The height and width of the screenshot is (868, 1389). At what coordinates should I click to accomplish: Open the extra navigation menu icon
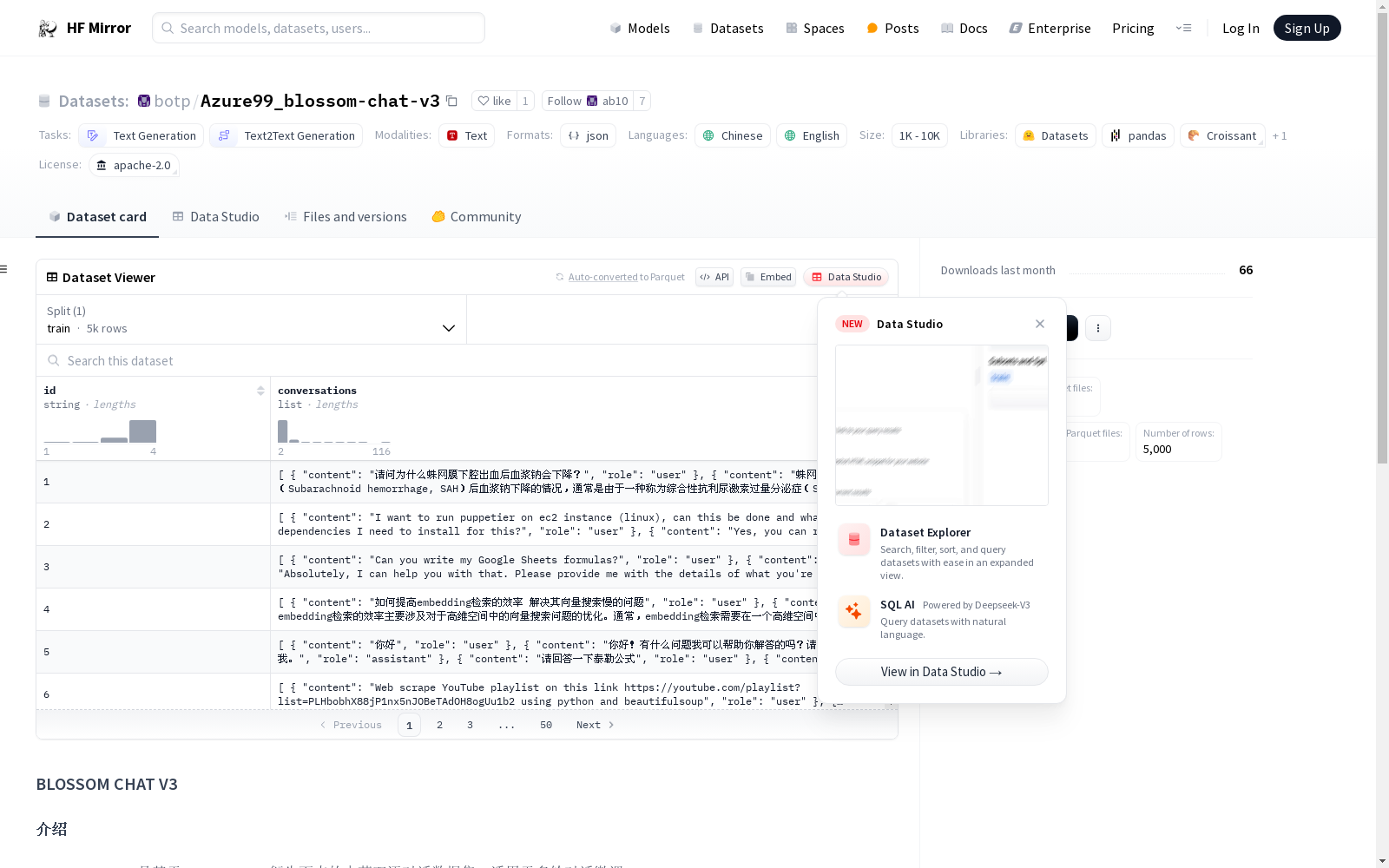pyautogui.click(x=1183, y=28)
